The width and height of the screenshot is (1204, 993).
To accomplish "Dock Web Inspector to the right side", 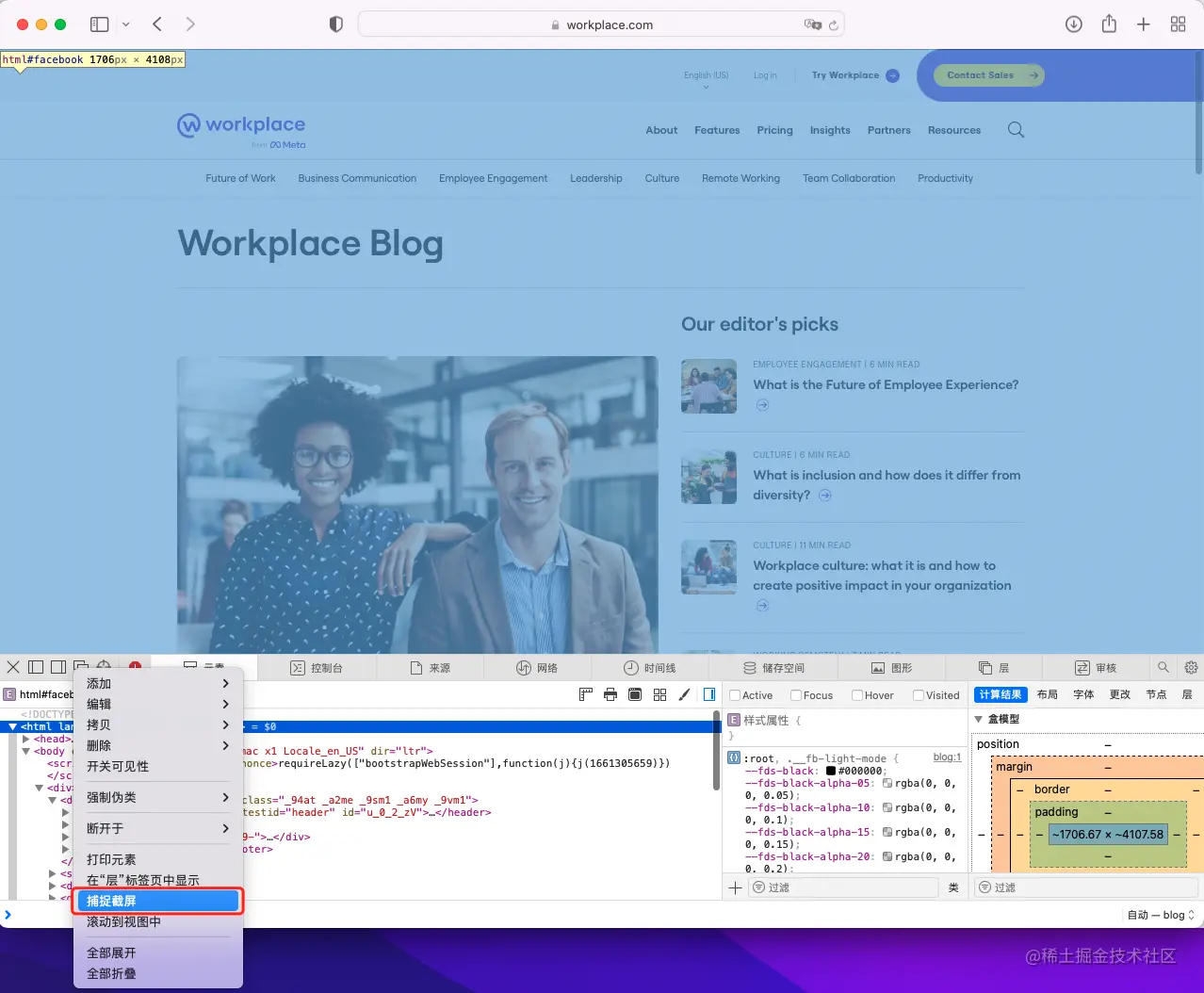I will coord(58,667).
